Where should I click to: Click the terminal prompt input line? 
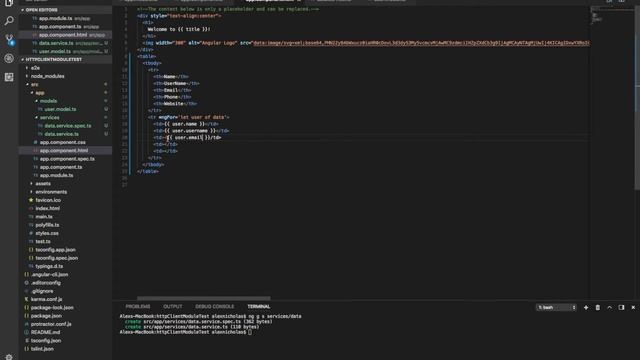click(186, 332)
